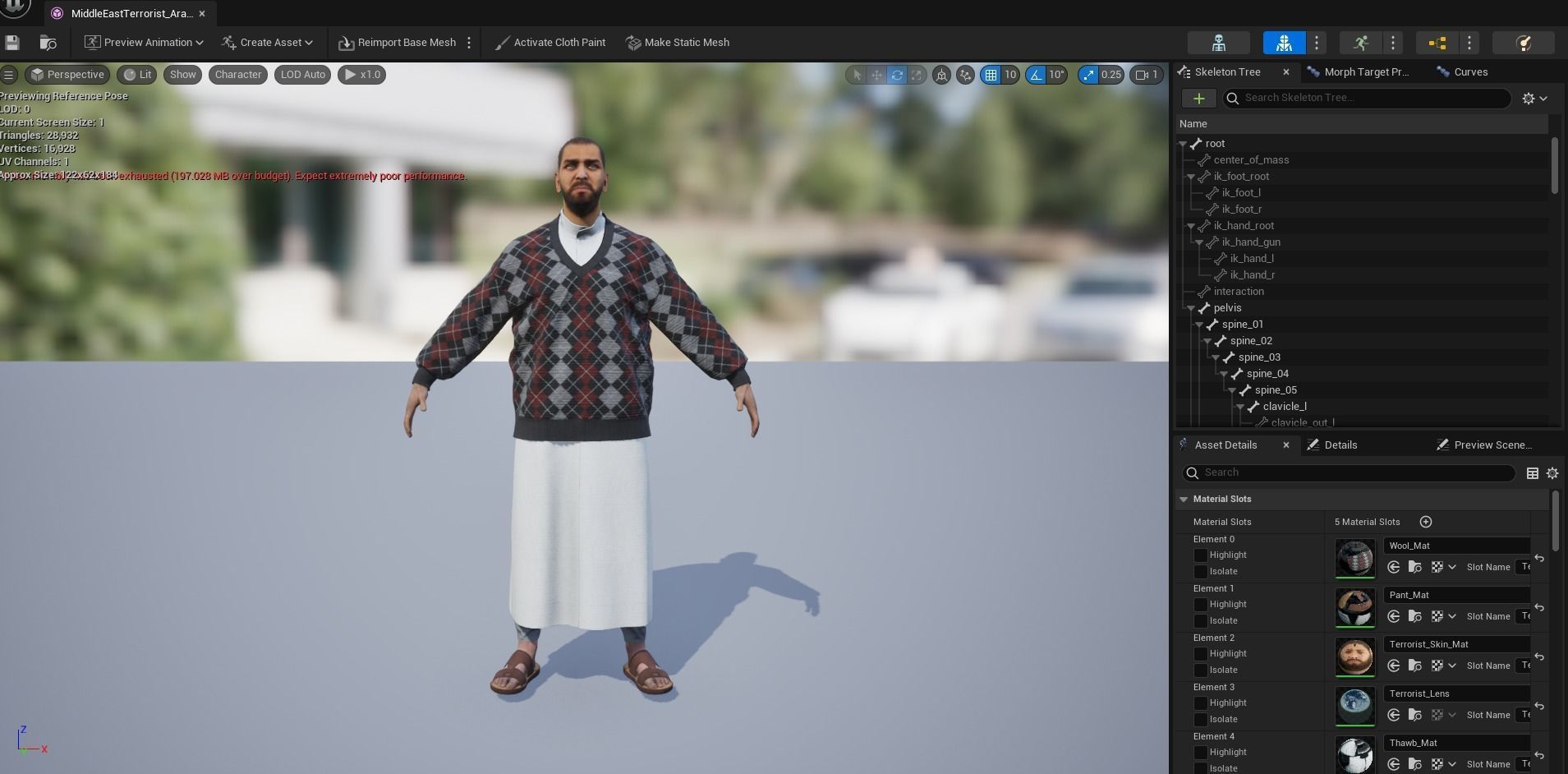Open Skeleton Tree settings gear dropdown
1568x774 pixels.
coord(1534,99)
